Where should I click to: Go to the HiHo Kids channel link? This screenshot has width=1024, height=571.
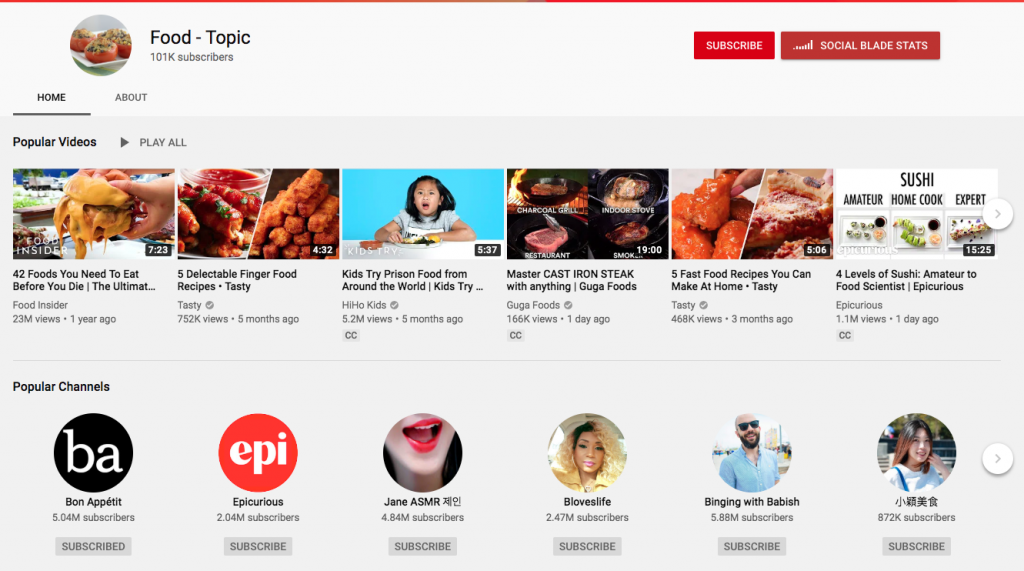click(364, 305)
